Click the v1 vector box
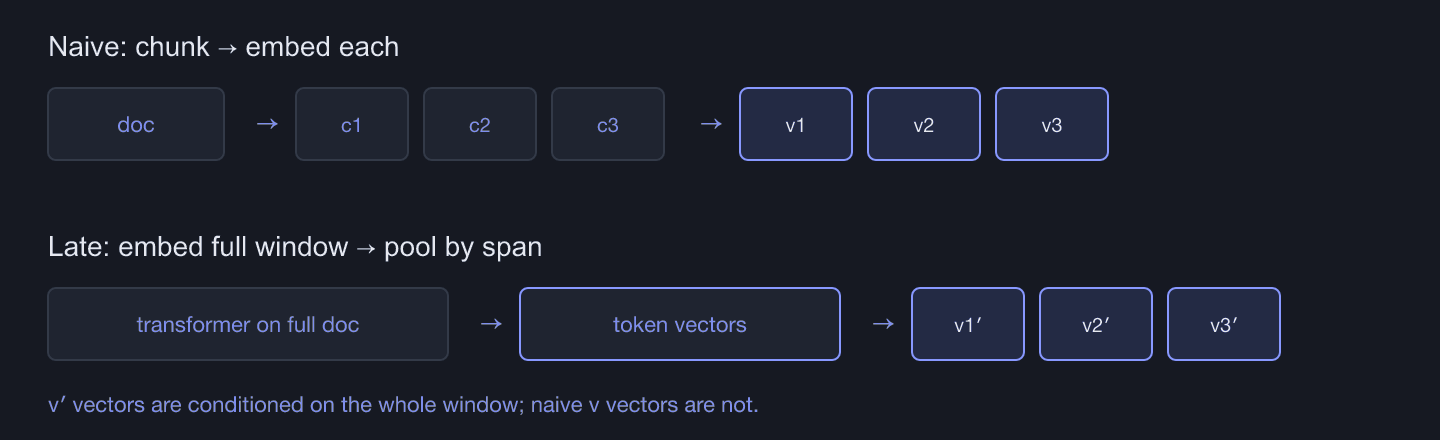 (796, 124)
